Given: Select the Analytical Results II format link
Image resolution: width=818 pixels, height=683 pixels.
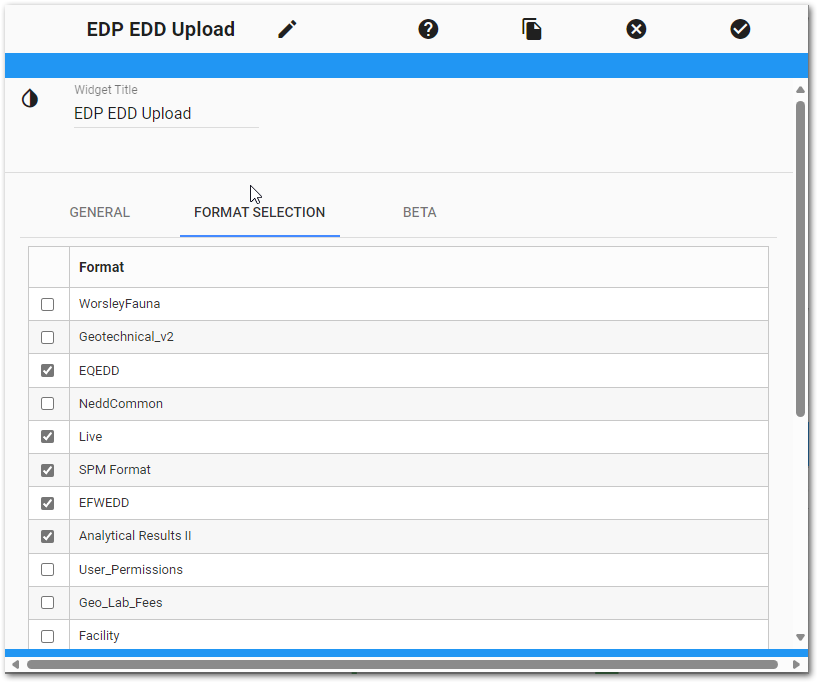Looking at the screenshot, I should coord(134,536).
